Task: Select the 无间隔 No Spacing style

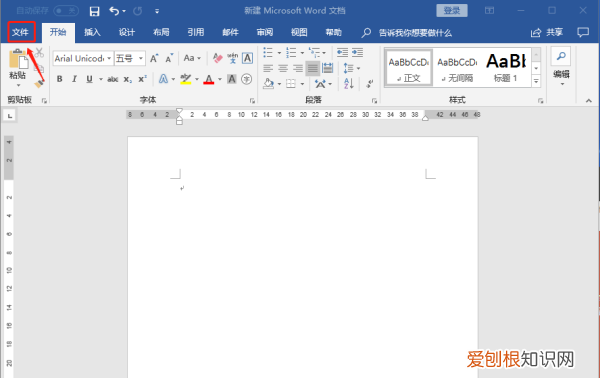Action: click(457, 68)
